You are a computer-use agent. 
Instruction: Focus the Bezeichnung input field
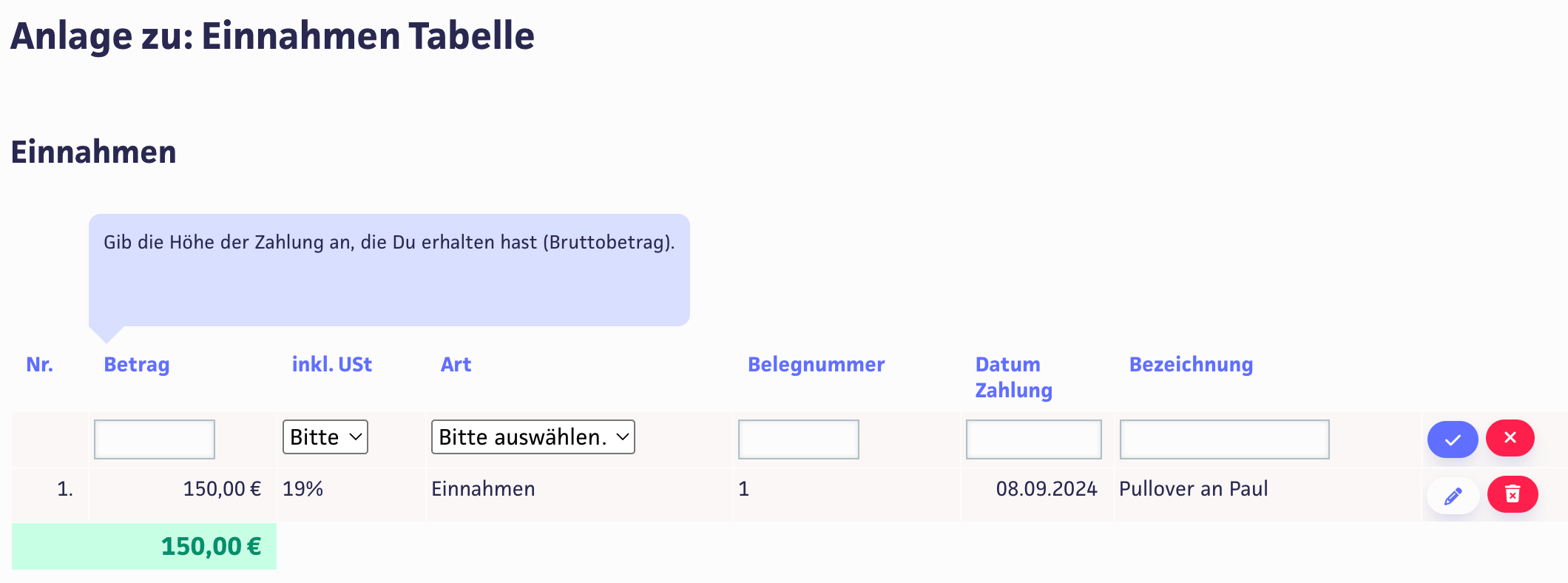[x=1224, y=439]
